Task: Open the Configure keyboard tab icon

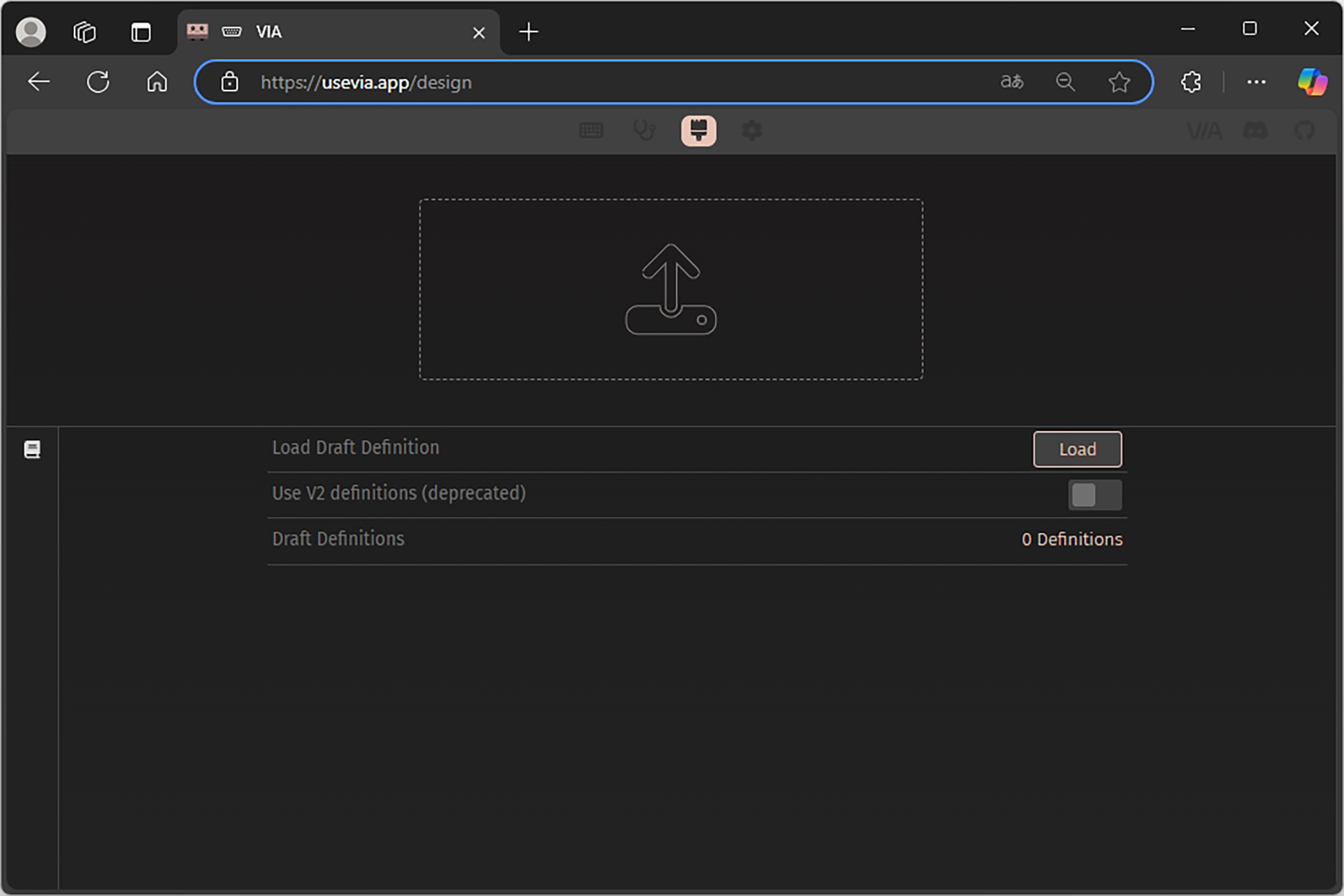Action: pos(591,130)
